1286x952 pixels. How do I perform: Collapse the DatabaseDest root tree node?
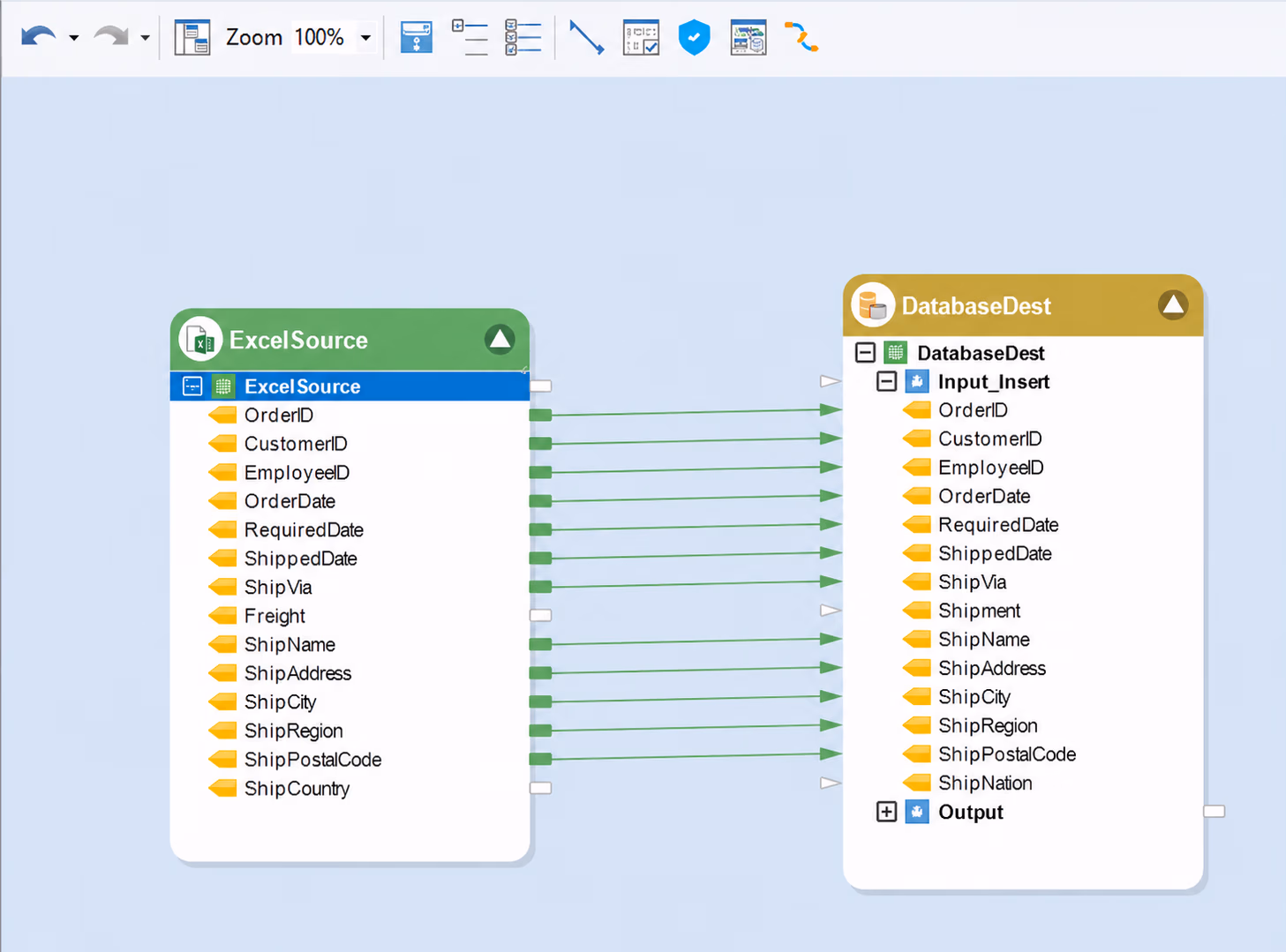(x=865, y=353)
